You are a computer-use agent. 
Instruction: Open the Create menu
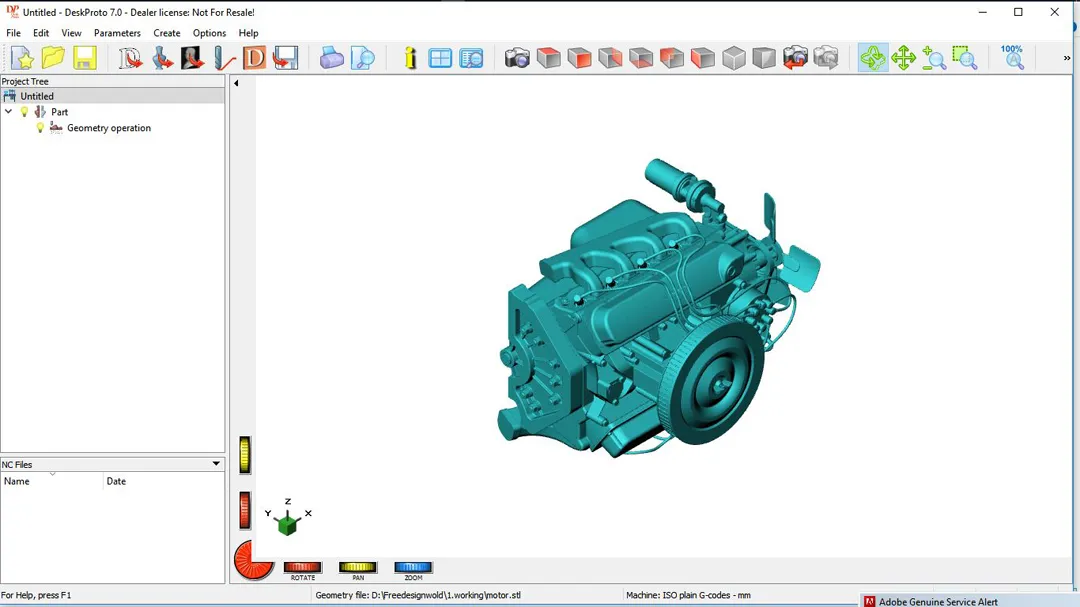(167, 33)
